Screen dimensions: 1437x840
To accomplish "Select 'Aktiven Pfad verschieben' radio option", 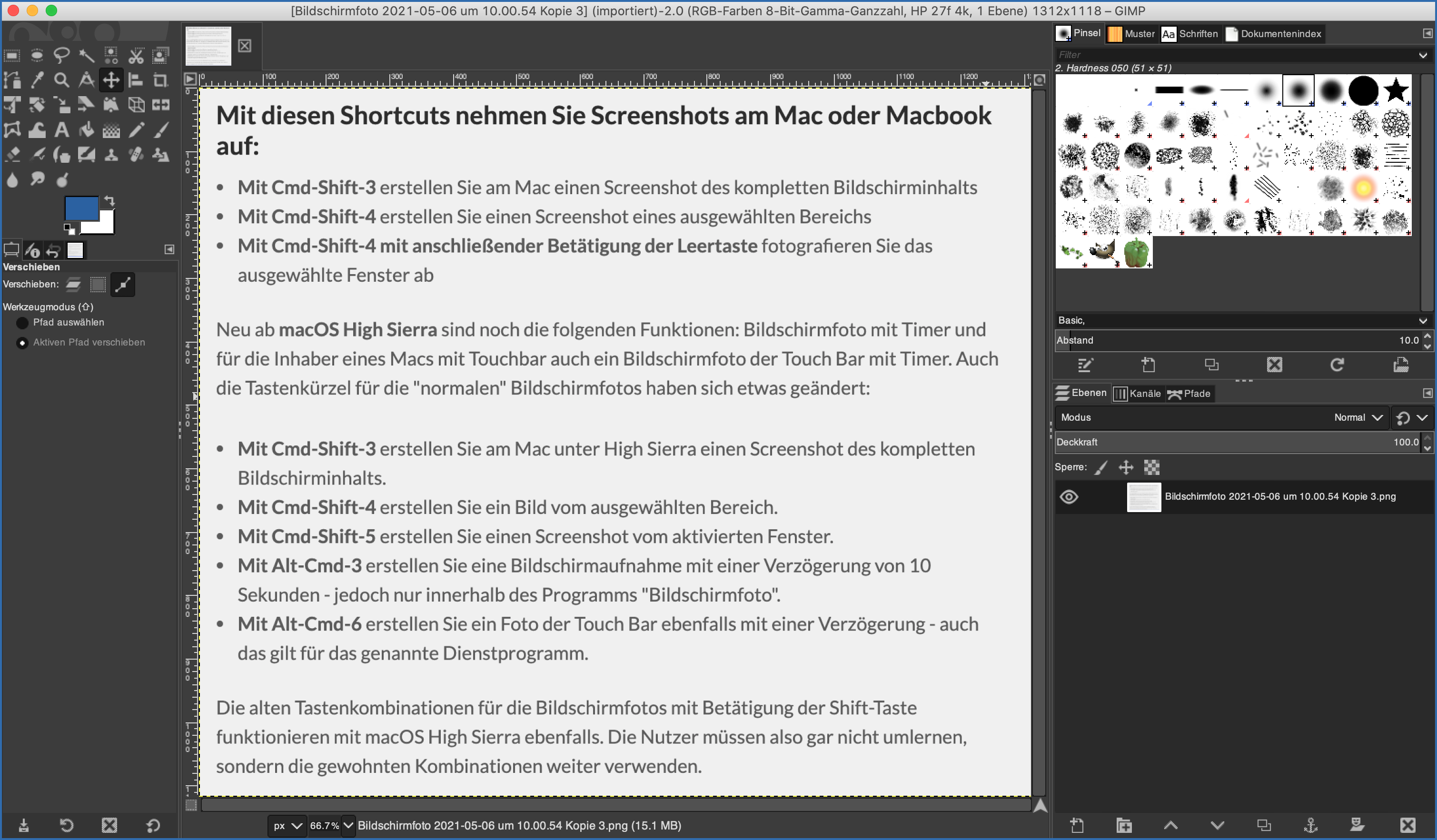I will click(22, 343).
